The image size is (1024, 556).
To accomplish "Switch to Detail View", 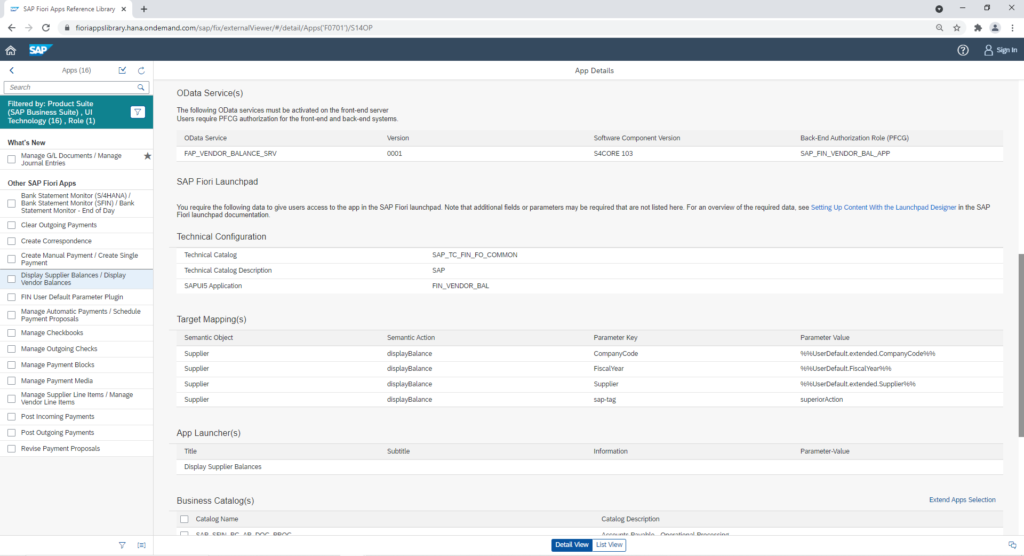I will pos(571,545).
